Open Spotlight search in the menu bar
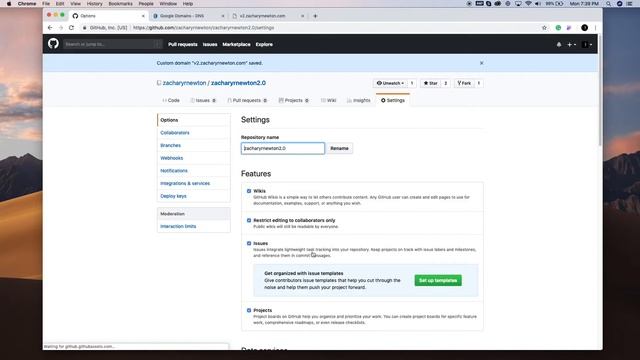The image size is (640, 360). coord(609,4)
